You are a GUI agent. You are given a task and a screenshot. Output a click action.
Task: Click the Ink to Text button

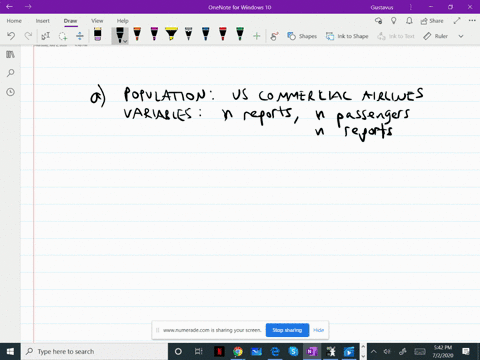point(396,36)
